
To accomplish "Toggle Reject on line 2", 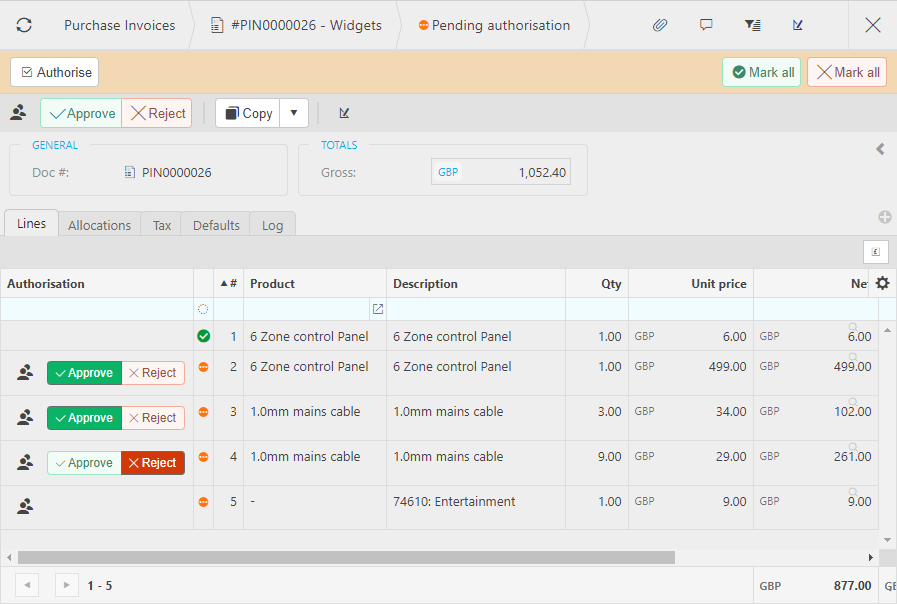I will tap(153, 373).
